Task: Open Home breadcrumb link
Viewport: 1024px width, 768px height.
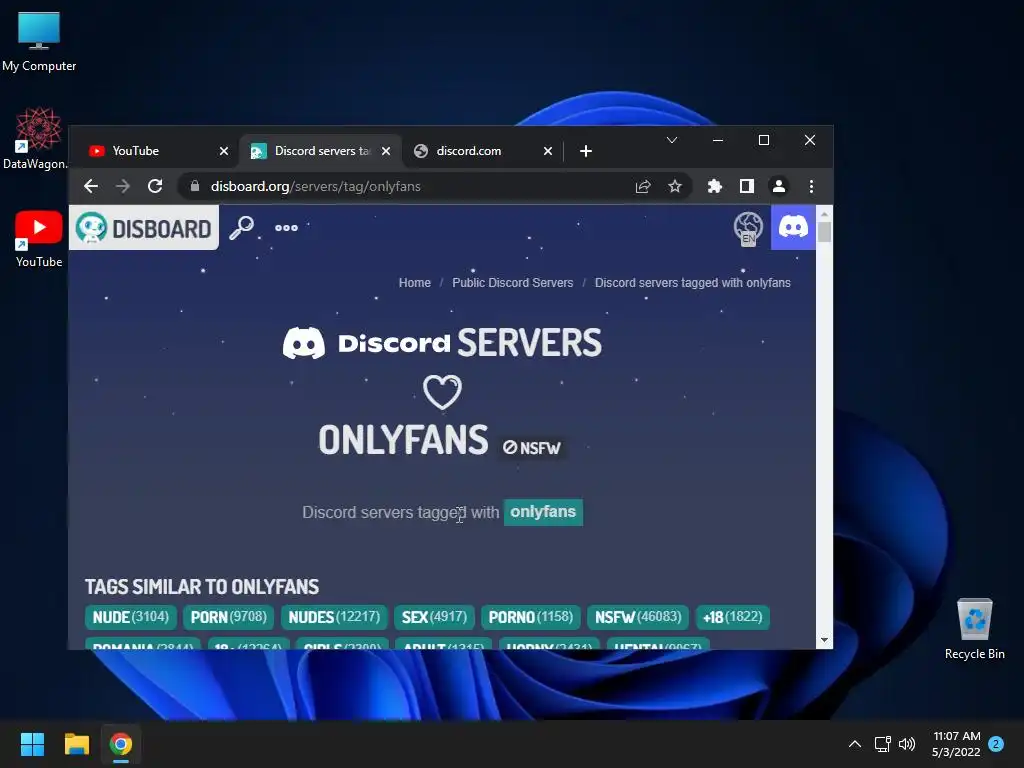Action: (x=415, y=283)
